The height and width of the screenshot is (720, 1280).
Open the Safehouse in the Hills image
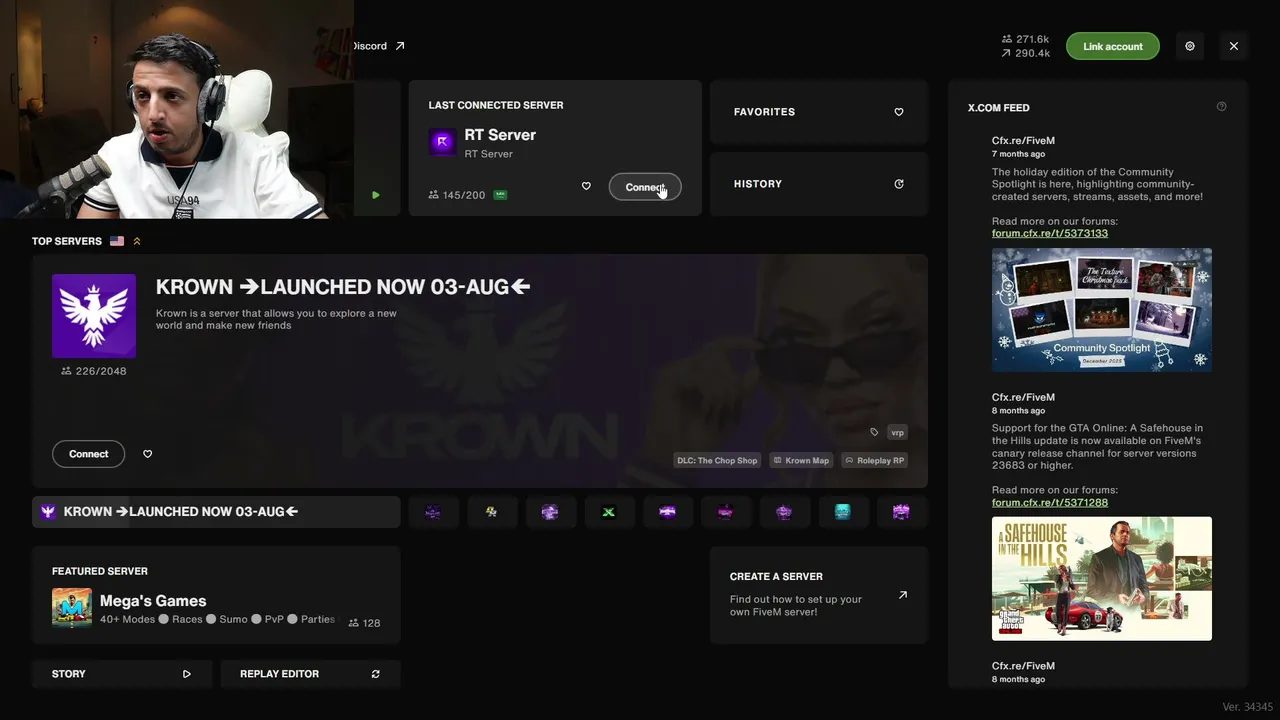[1102, 579]
